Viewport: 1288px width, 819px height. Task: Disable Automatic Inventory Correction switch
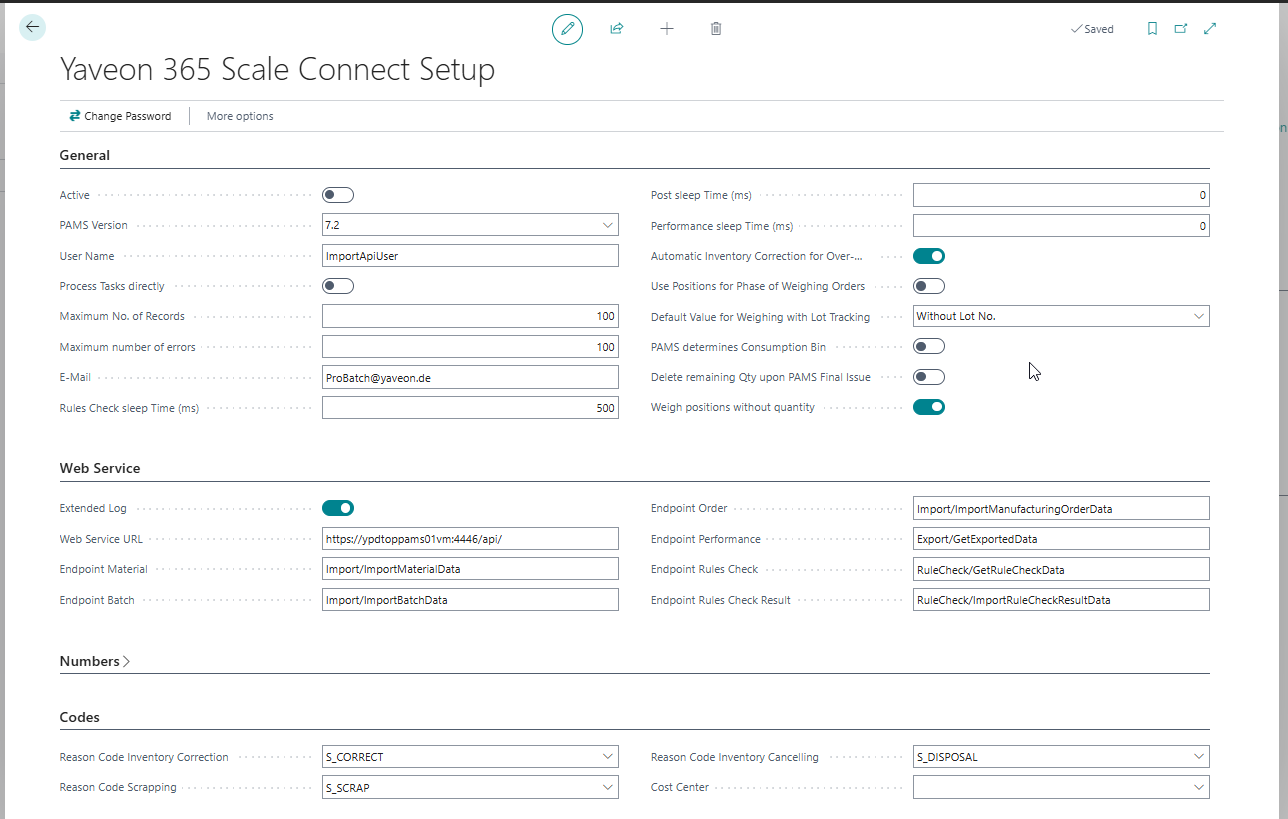[x=929, y=256]
